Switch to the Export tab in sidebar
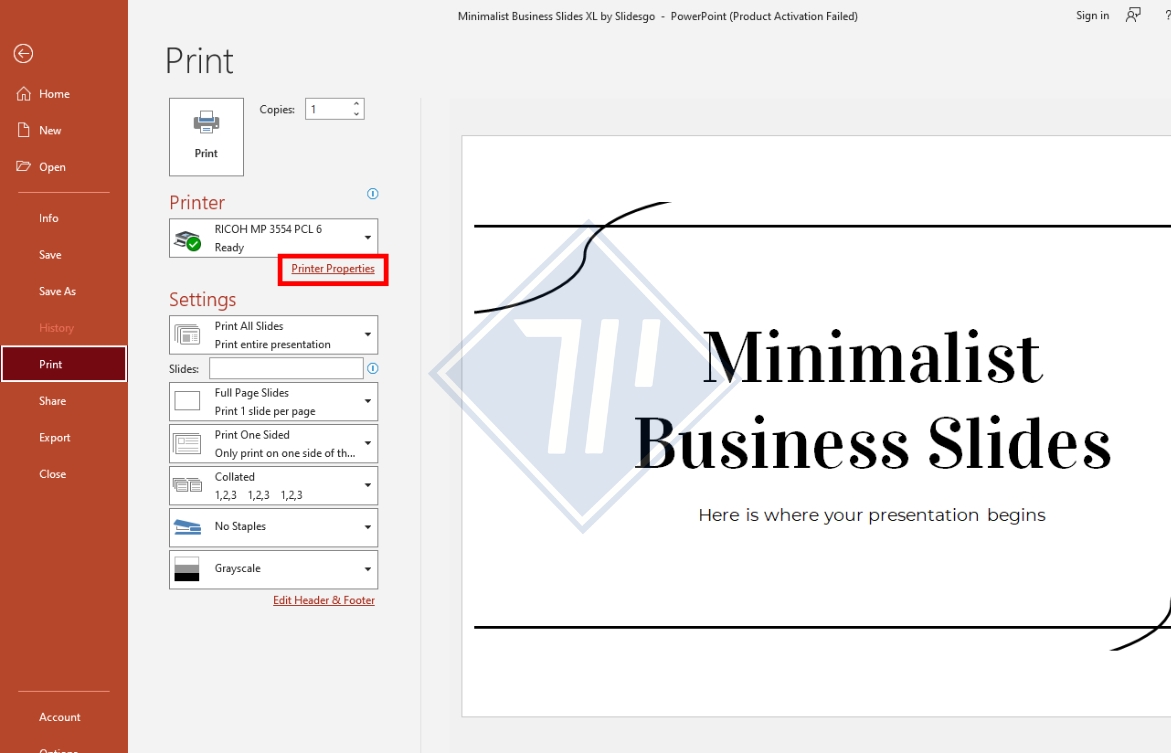This screenshot has width=1171, height=753. pos(54,437)
